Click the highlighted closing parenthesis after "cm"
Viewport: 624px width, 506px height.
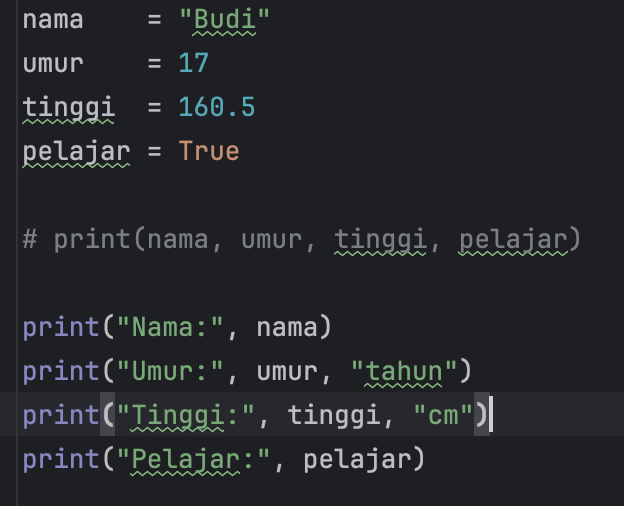[481, 415]
